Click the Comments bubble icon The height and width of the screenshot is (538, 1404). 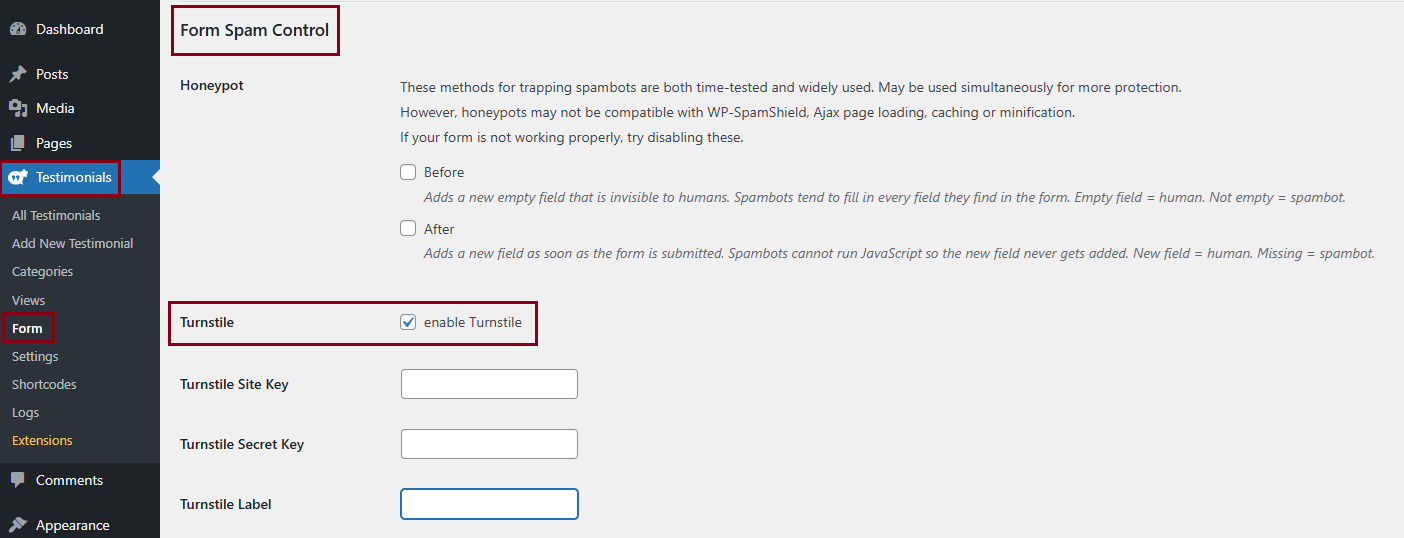coord(18,480)
